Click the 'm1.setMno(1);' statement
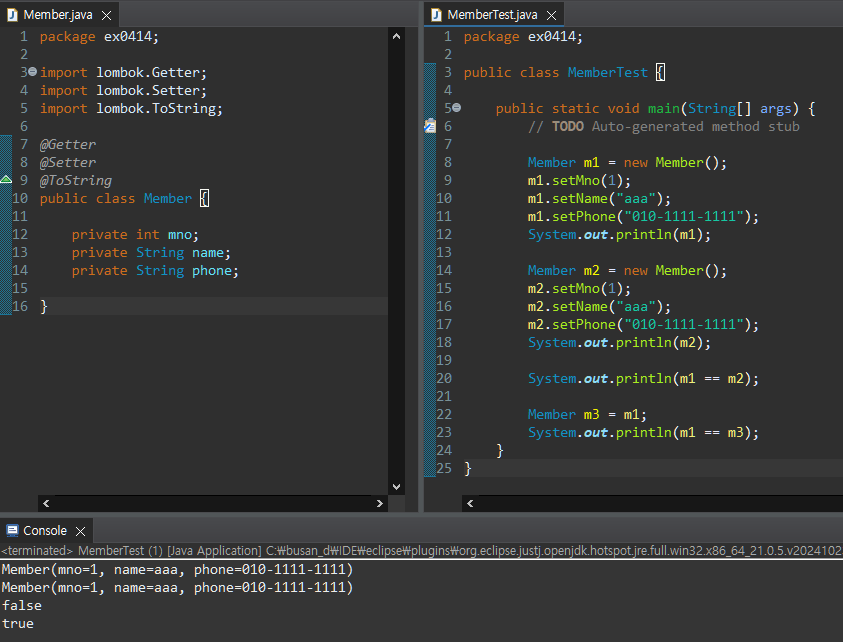The image size is (843, 642). (579, 180)
